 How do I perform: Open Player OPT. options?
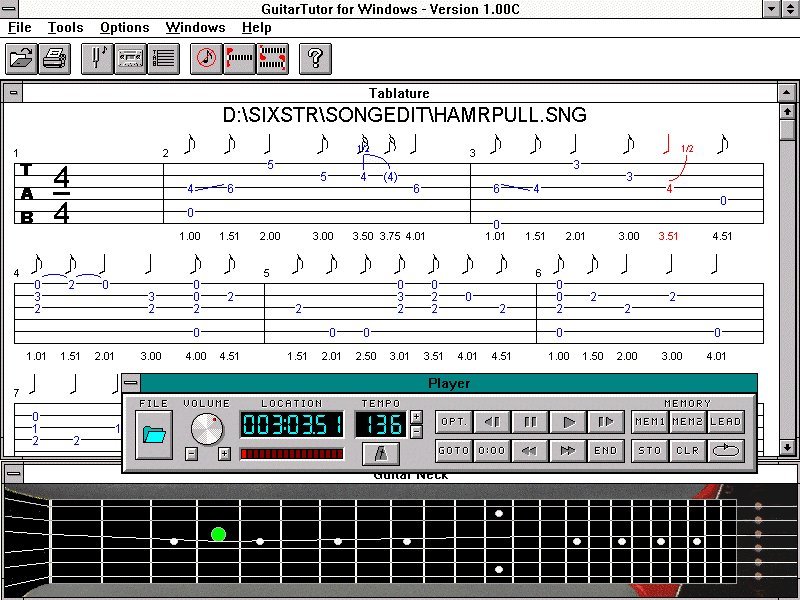pyautogui.click(x=454, y=422)
